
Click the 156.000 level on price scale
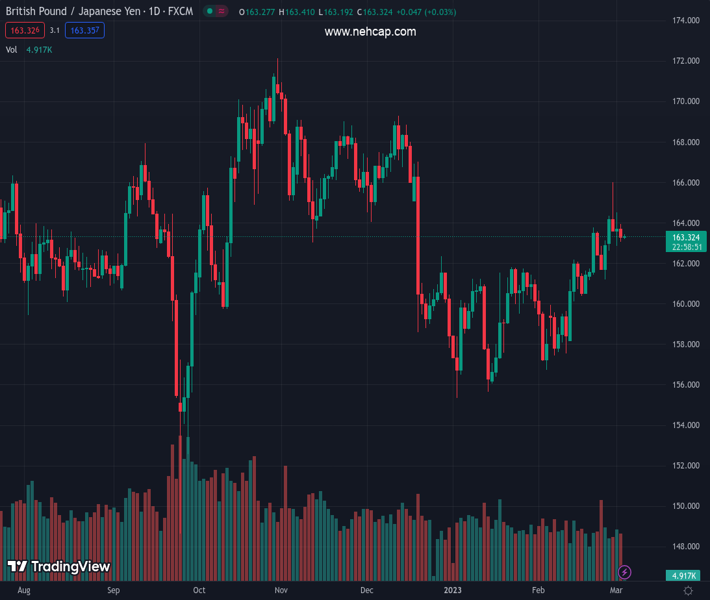point(685,385)
